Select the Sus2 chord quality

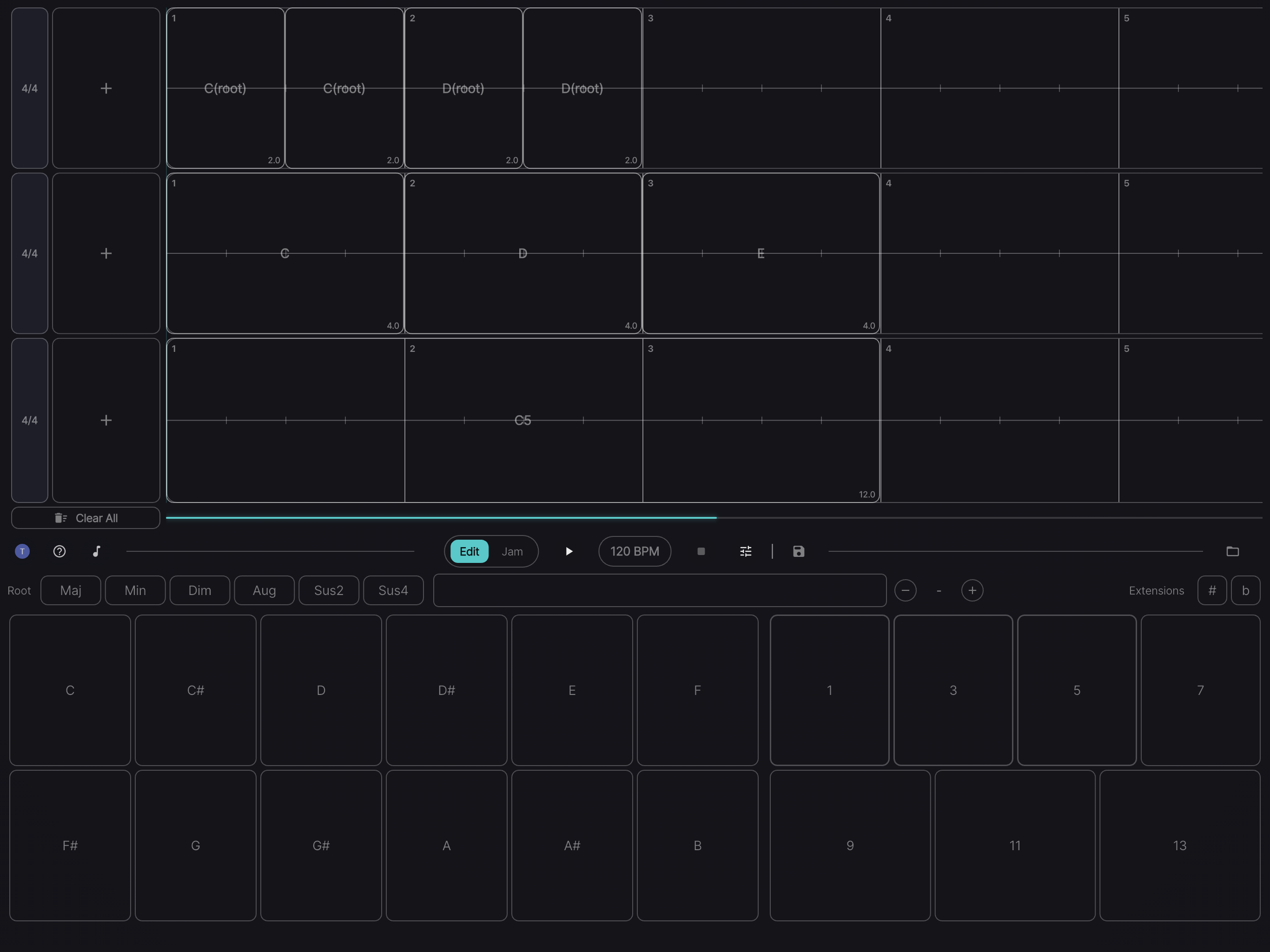point(329,590)
